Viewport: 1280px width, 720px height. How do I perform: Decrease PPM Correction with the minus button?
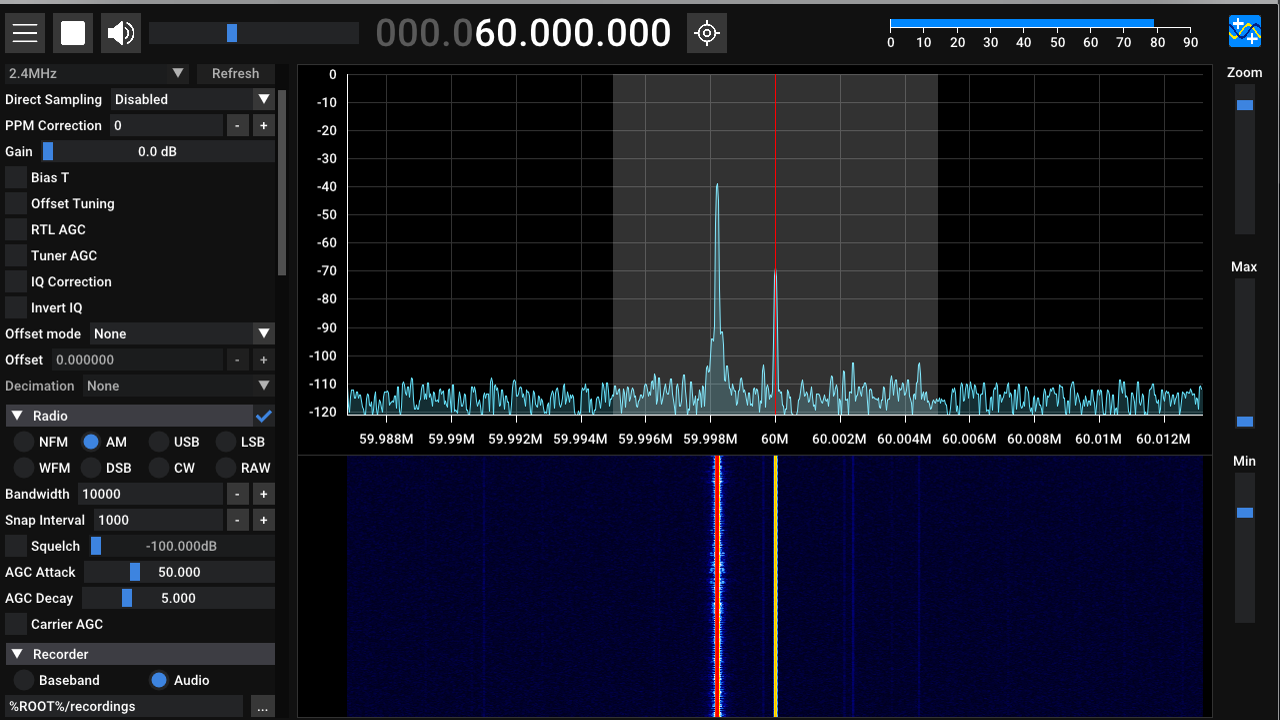tap(237, 125)
